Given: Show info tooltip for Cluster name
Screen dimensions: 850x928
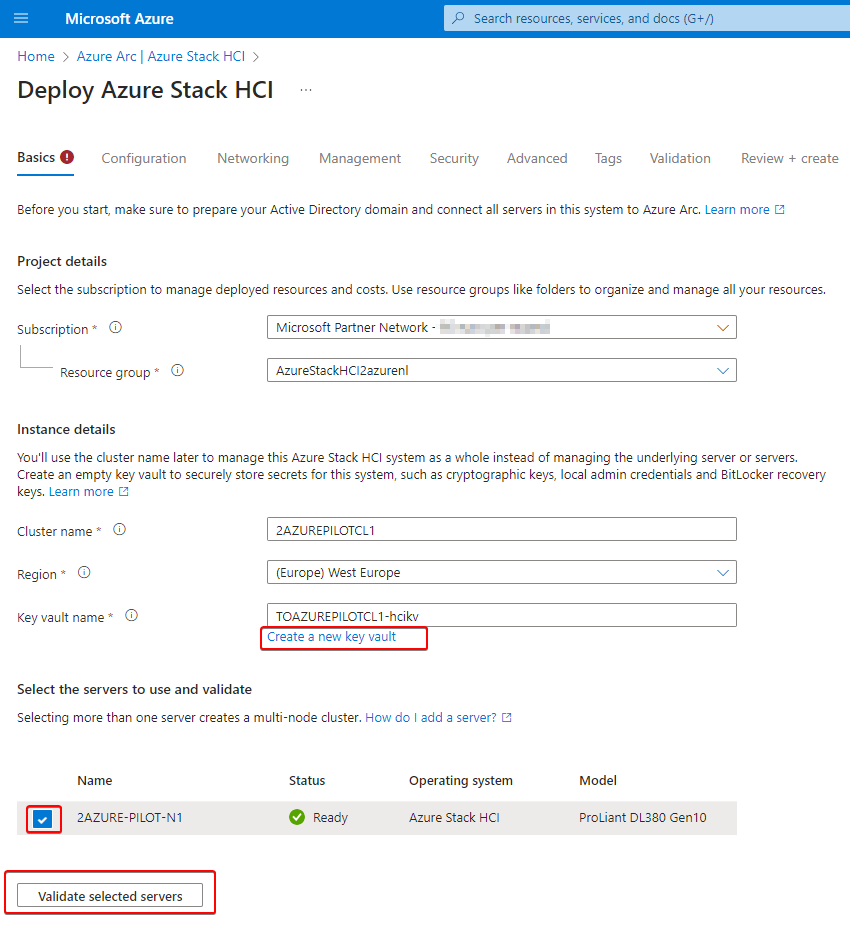Looking at the screenshot, I should pos(119,530).
